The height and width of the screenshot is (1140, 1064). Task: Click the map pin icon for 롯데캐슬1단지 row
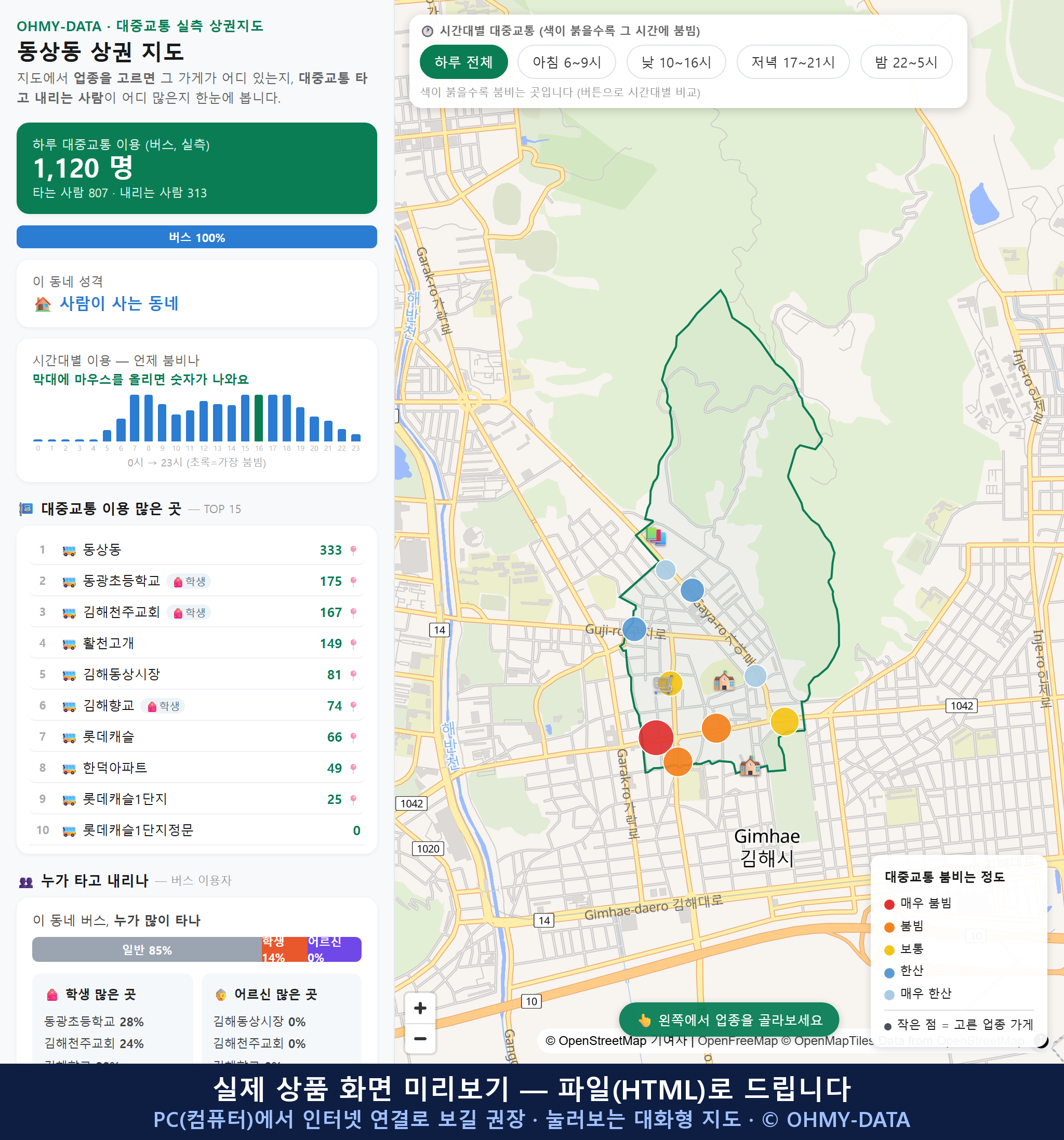point(353,799)
